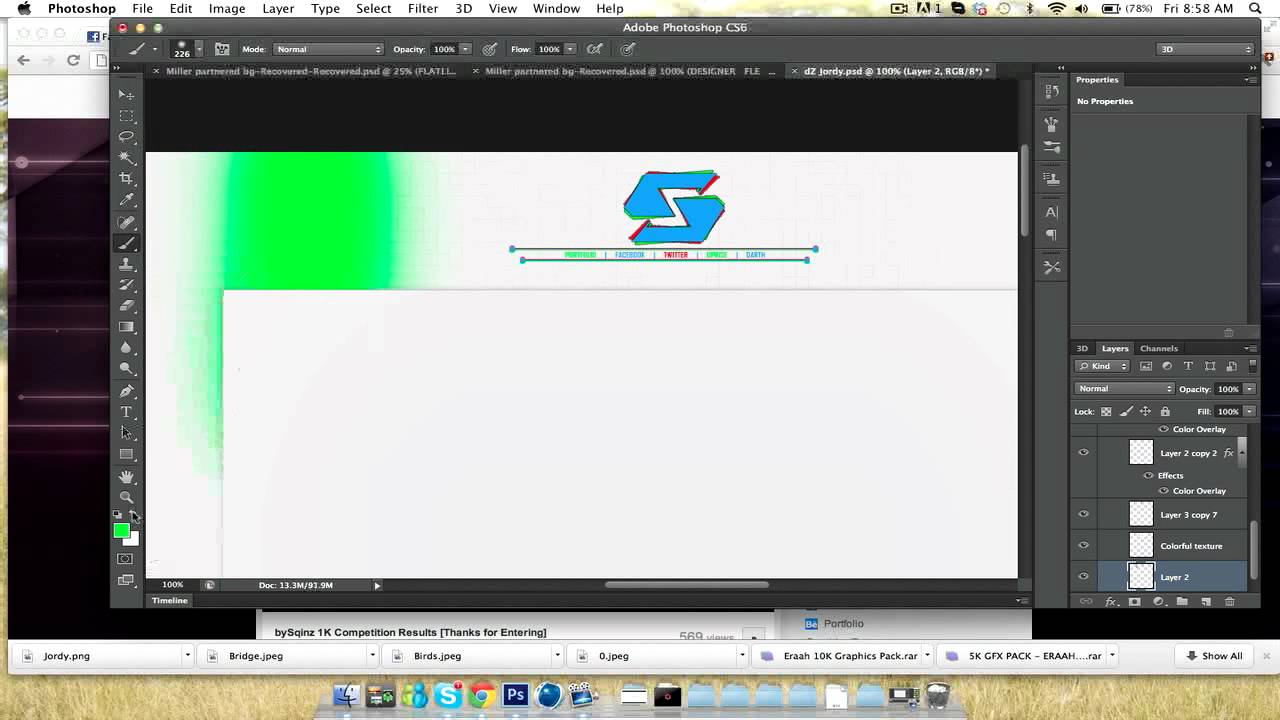Select the Quick Selection tool

(126, 158)
